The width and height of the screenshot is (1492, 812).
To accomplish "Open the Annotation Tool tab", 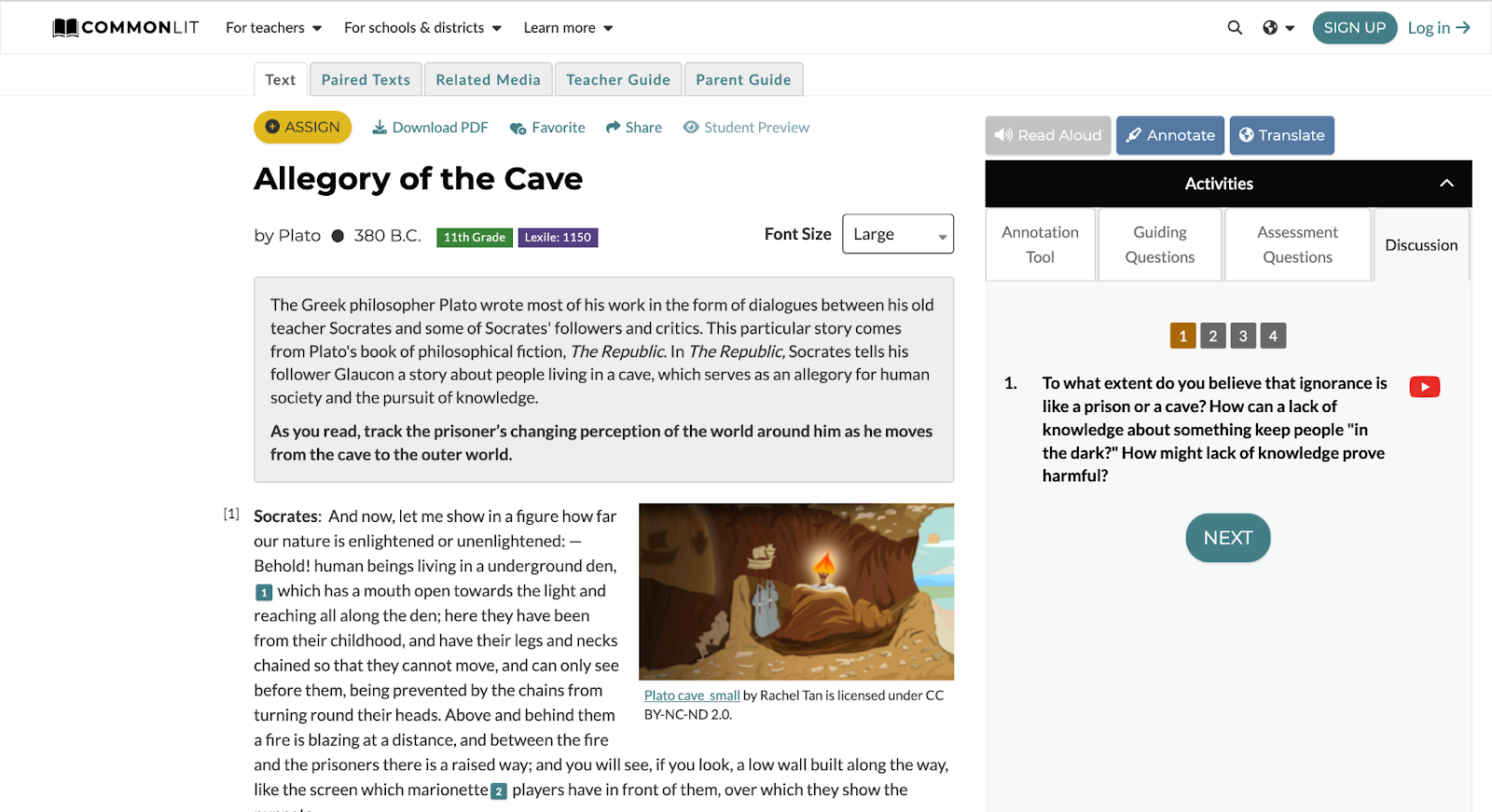I will click(x=1041, y=244).
